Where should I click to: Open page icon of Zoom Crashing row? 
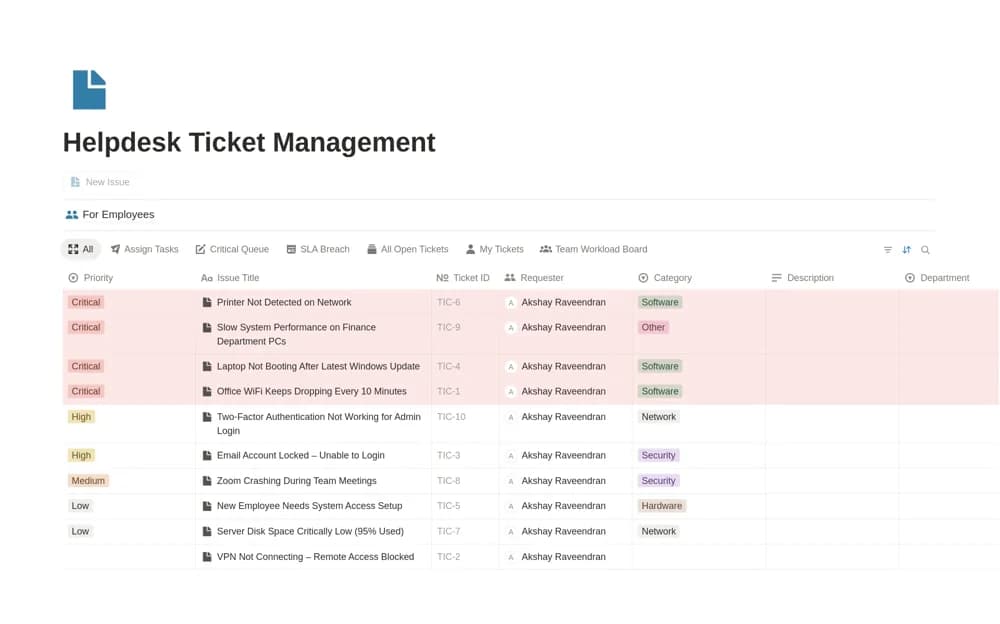coord(207,481)
